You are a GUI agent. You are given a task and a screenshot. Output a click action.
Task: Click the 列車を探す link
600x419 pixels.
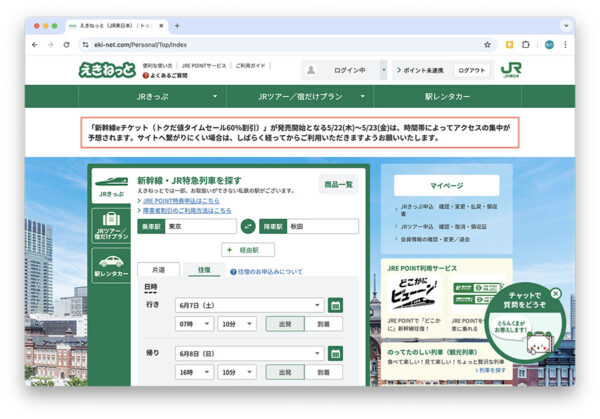click(490, 370)
